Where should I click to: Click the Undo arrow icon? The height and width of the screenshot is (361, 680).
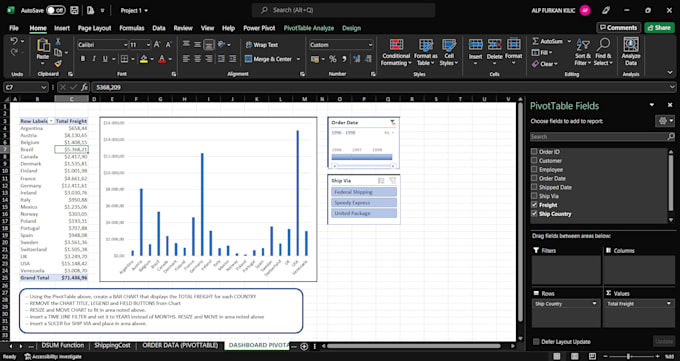(14, 41)
